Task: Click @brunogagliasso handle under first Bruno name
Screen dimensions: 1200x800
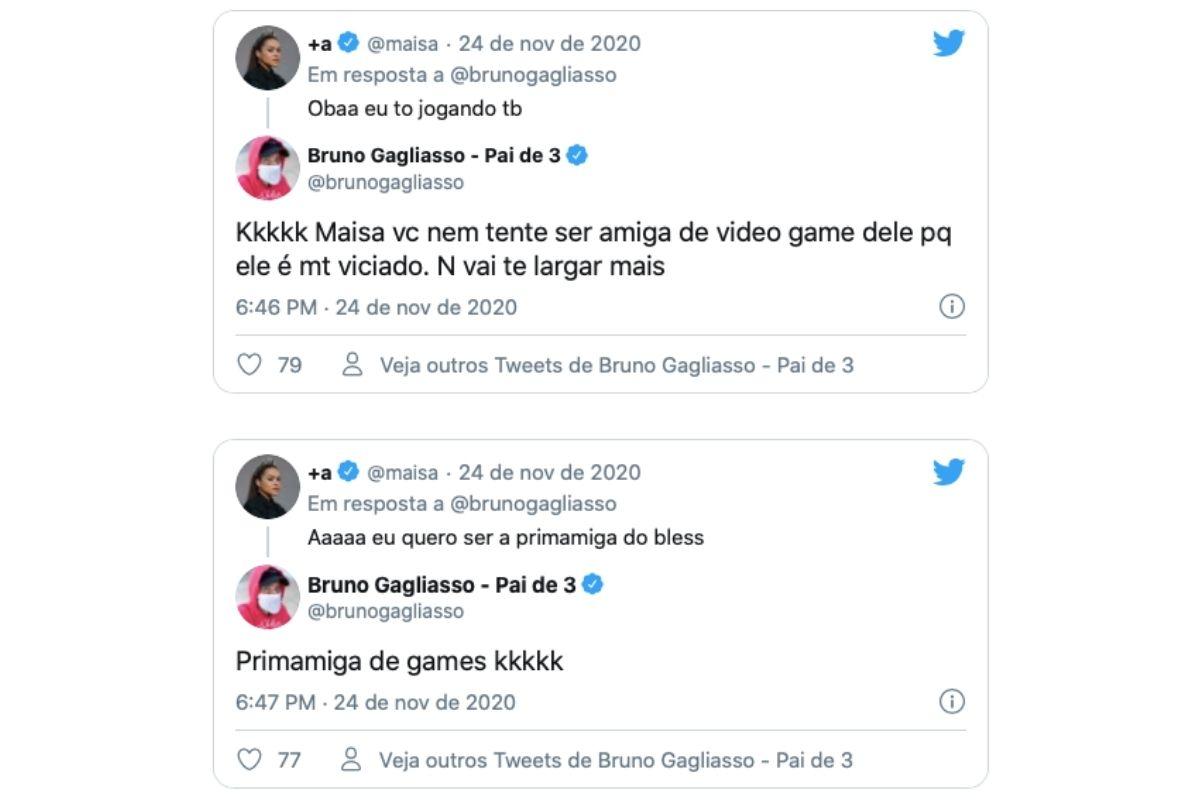Action: tap(386, 183)
